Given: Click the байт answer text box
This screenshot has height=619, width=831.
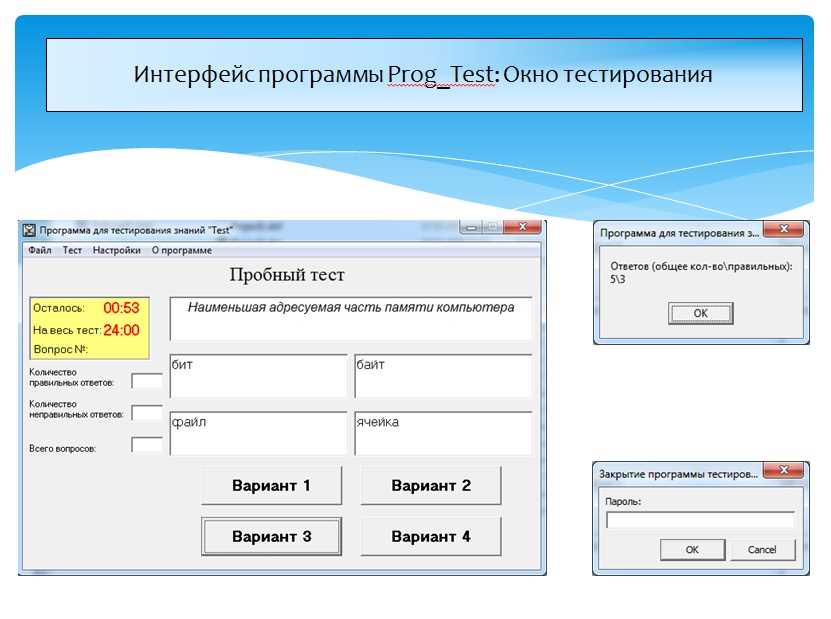Looking at the screenshot, I should [x=443, y=376].
